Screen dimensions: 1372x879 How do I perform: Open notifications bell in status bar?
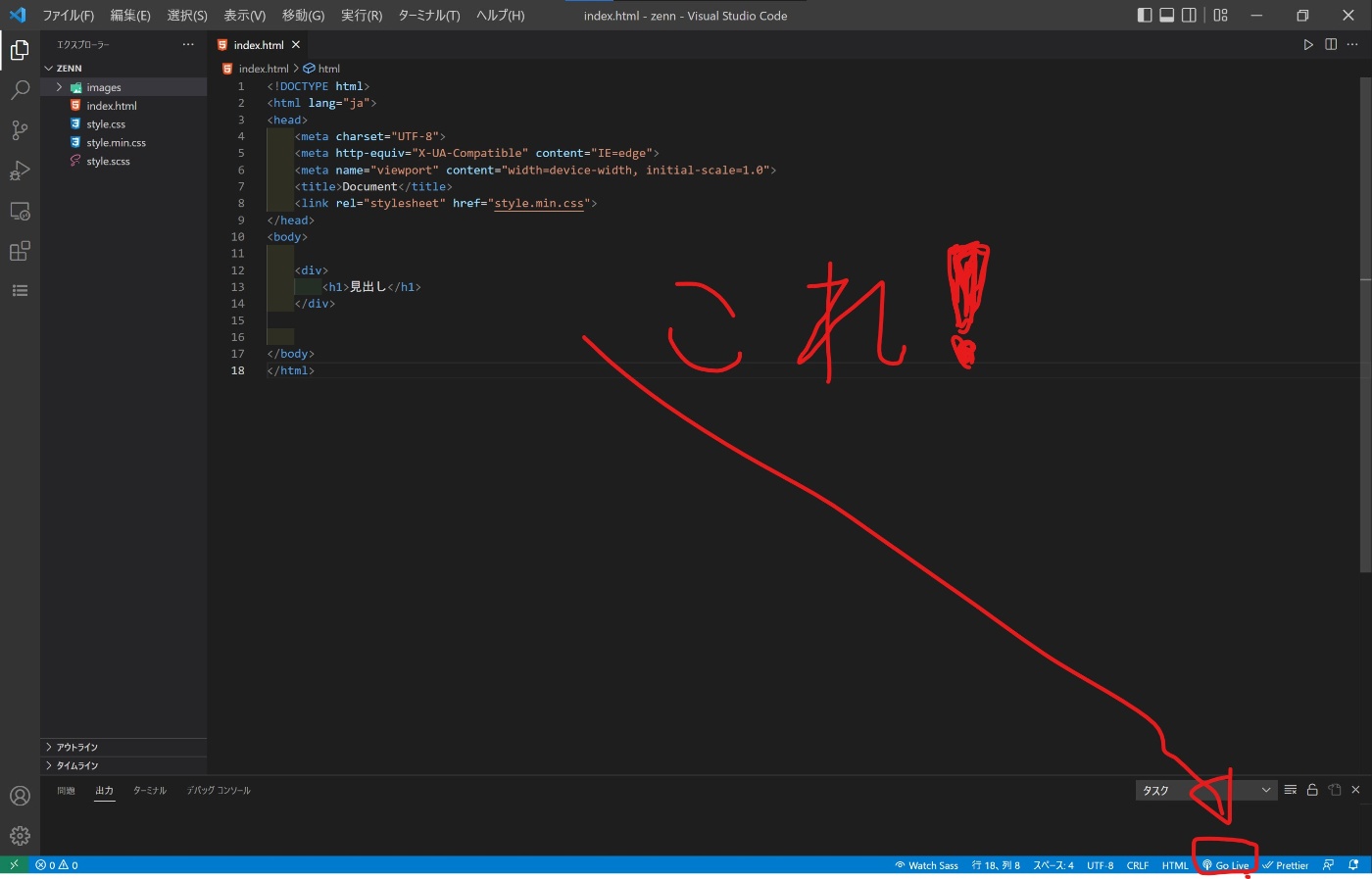click(1353, 865)
